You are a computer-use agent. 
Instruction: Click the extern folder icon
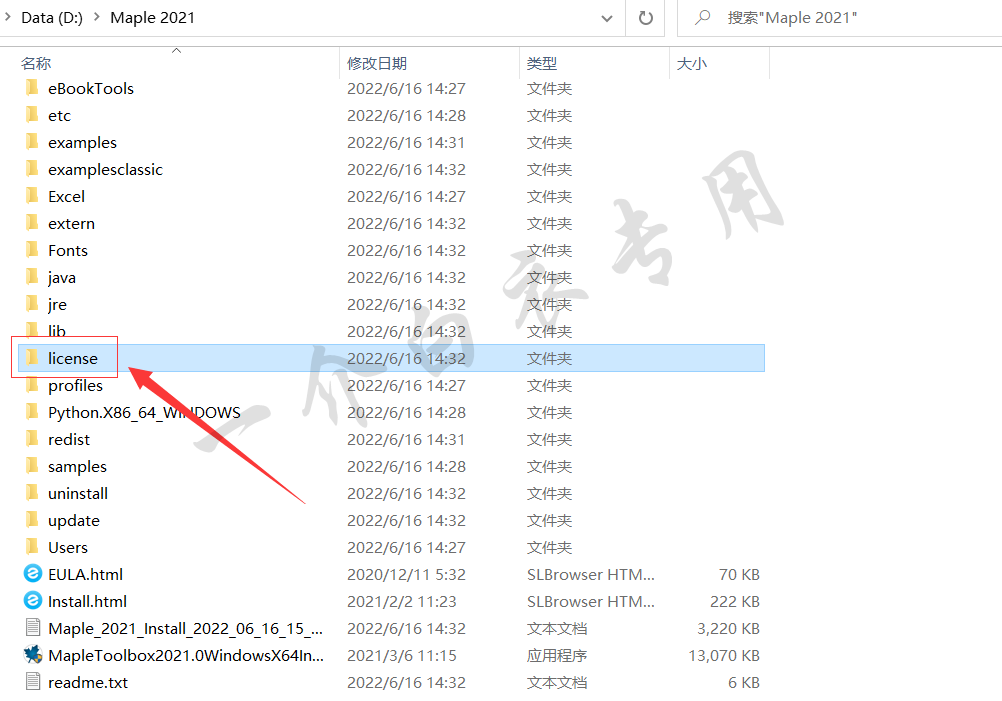coord(33,222)
